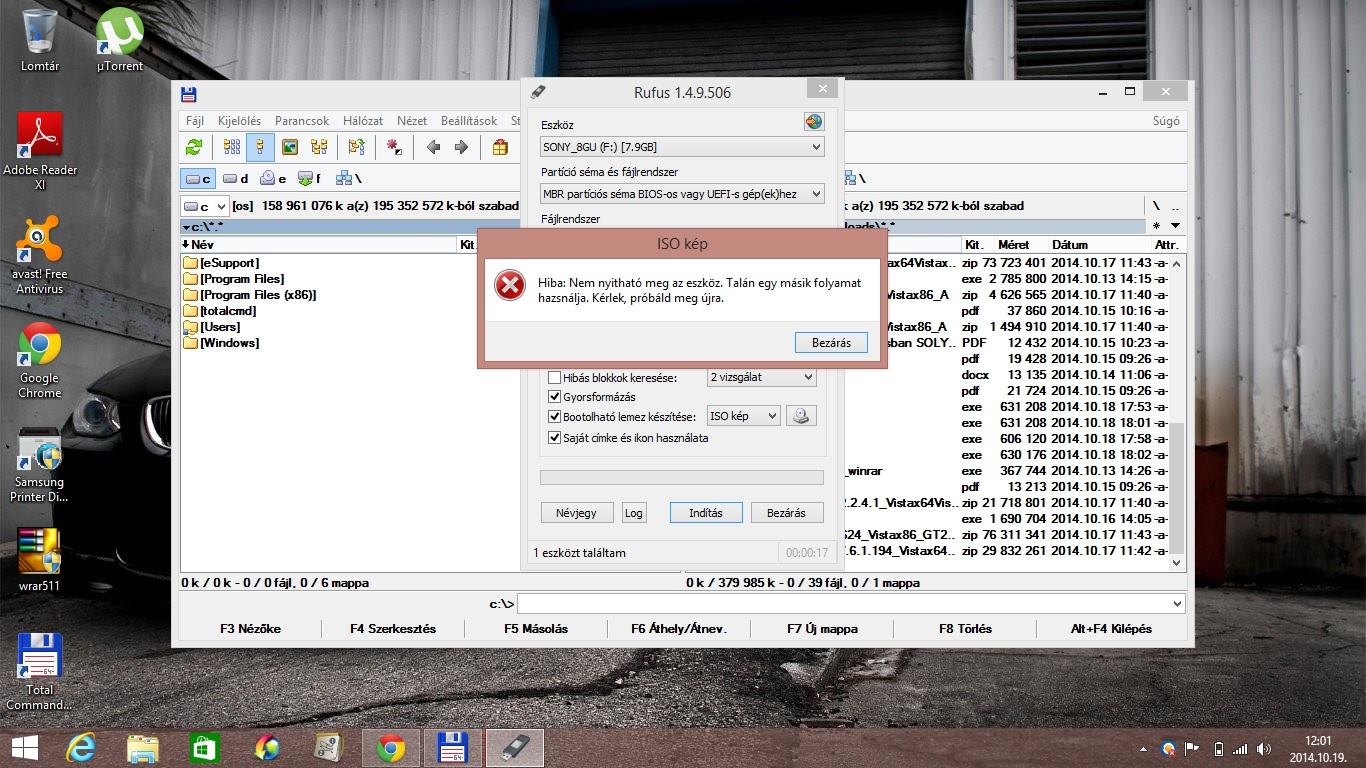Viewport: 1366px width, 768px height.
Task: Show hidden tray icons arrow
Action: tap(1144, 749)
